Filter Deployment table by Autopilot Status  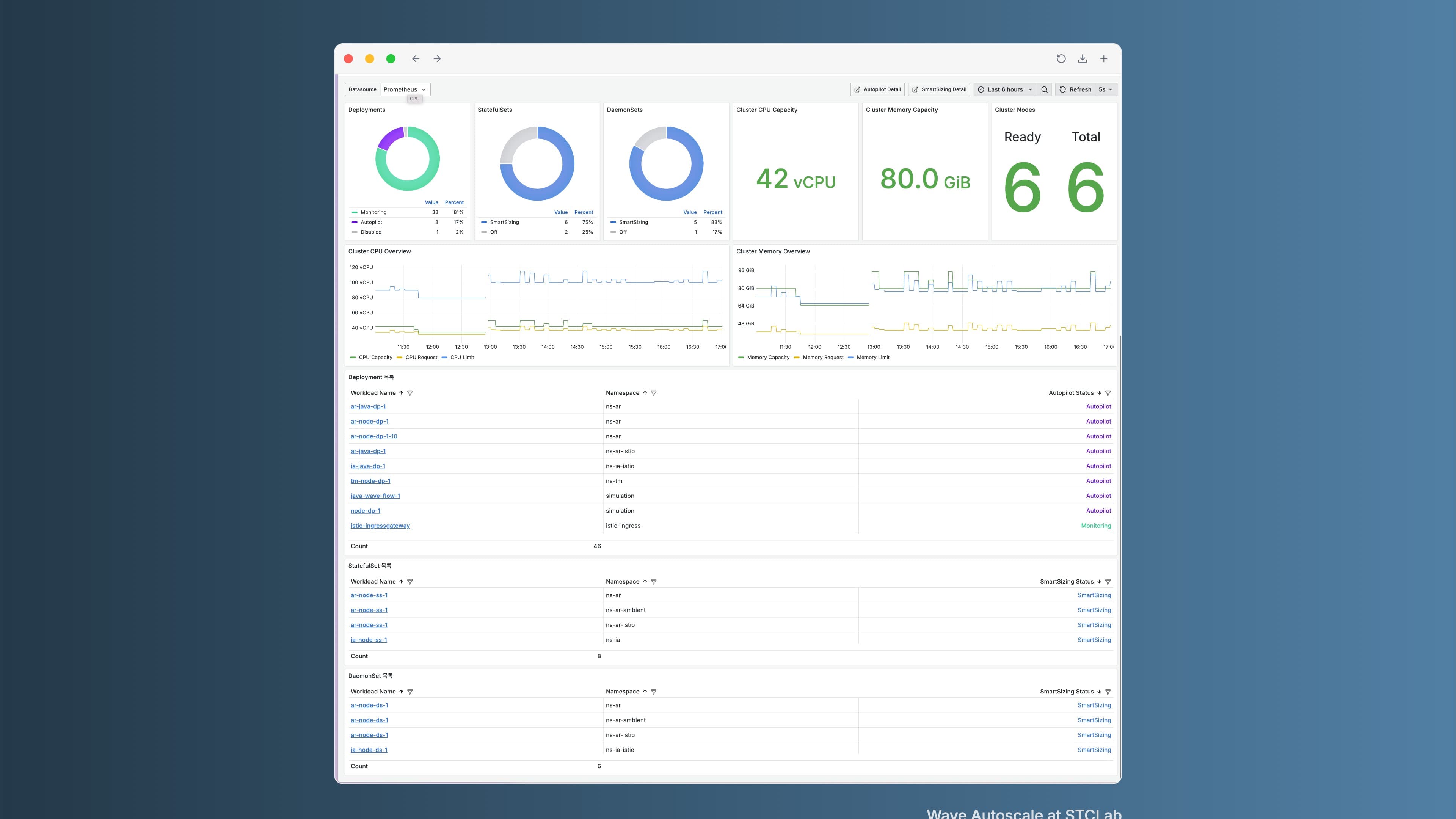1108,393
